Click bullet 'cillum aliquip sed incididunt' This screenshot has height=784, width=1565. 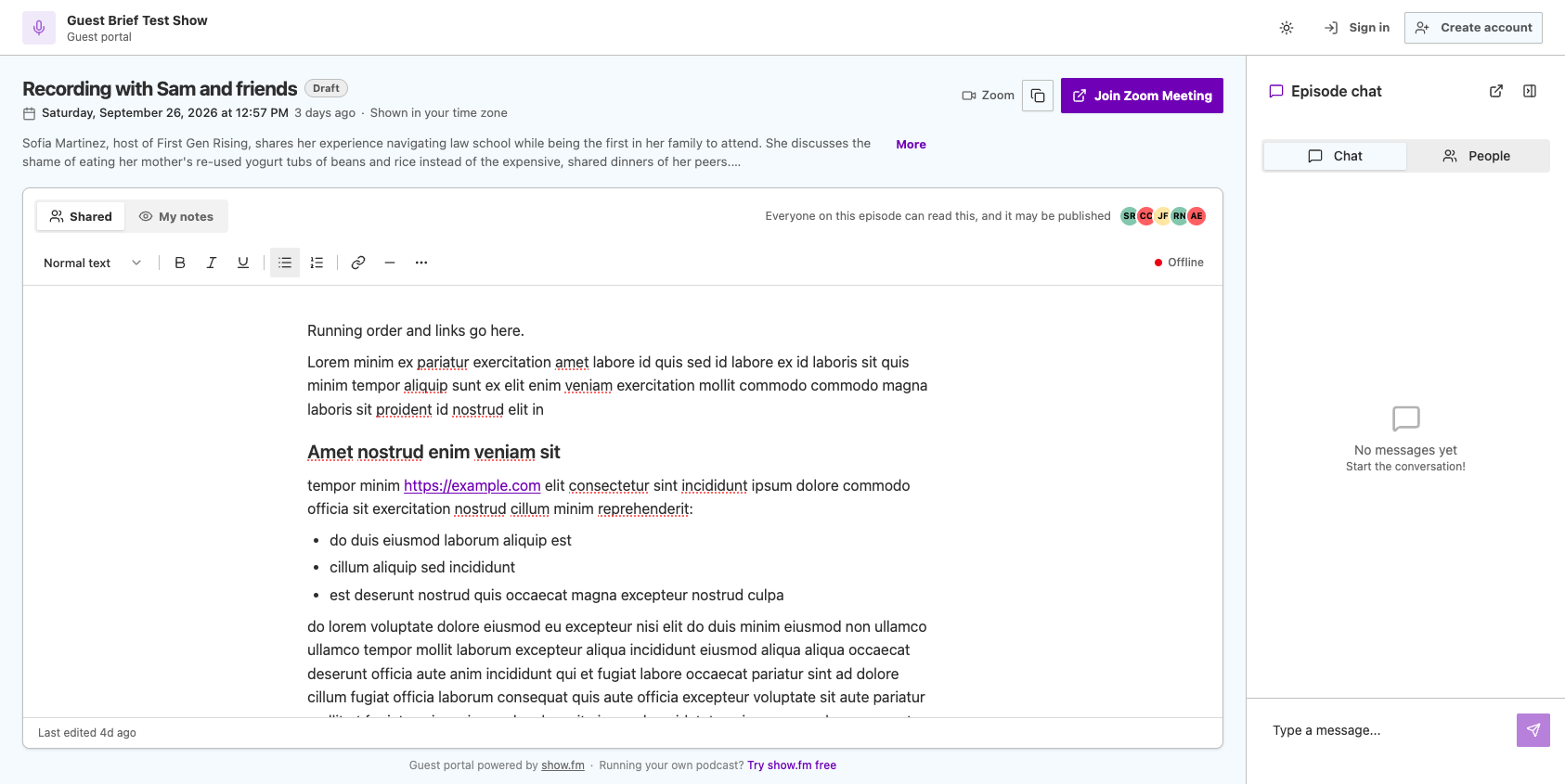coord(422,567)
